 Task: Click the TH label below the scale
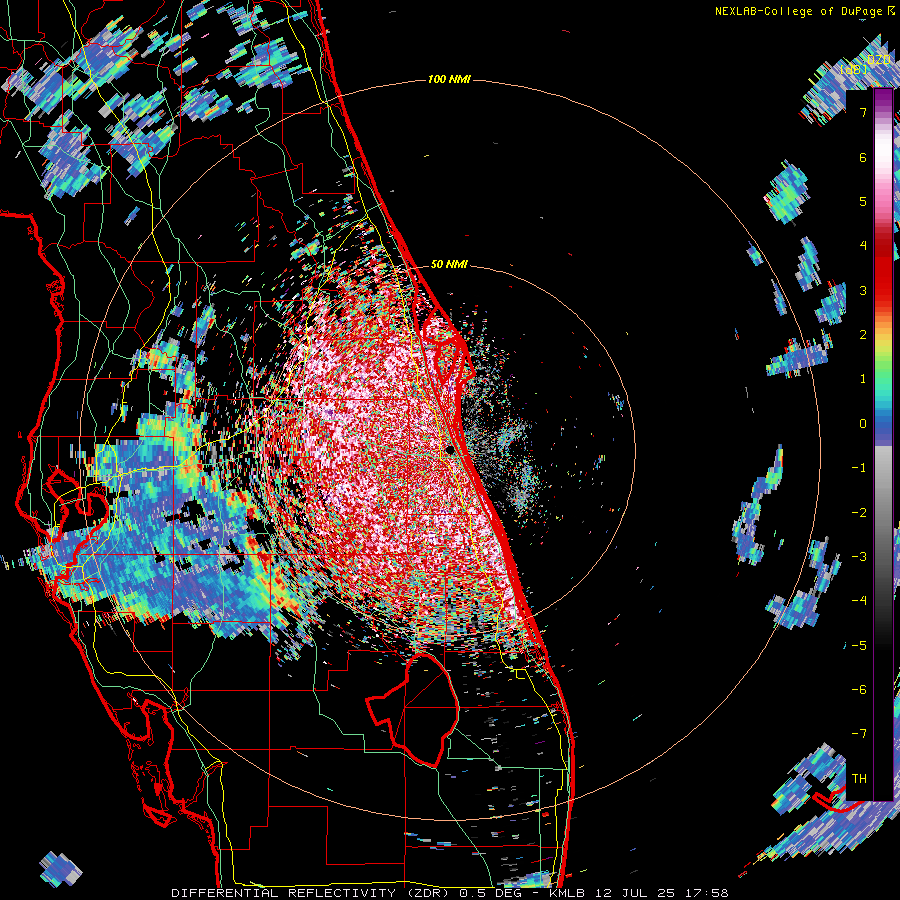click(x=859, y=779)
